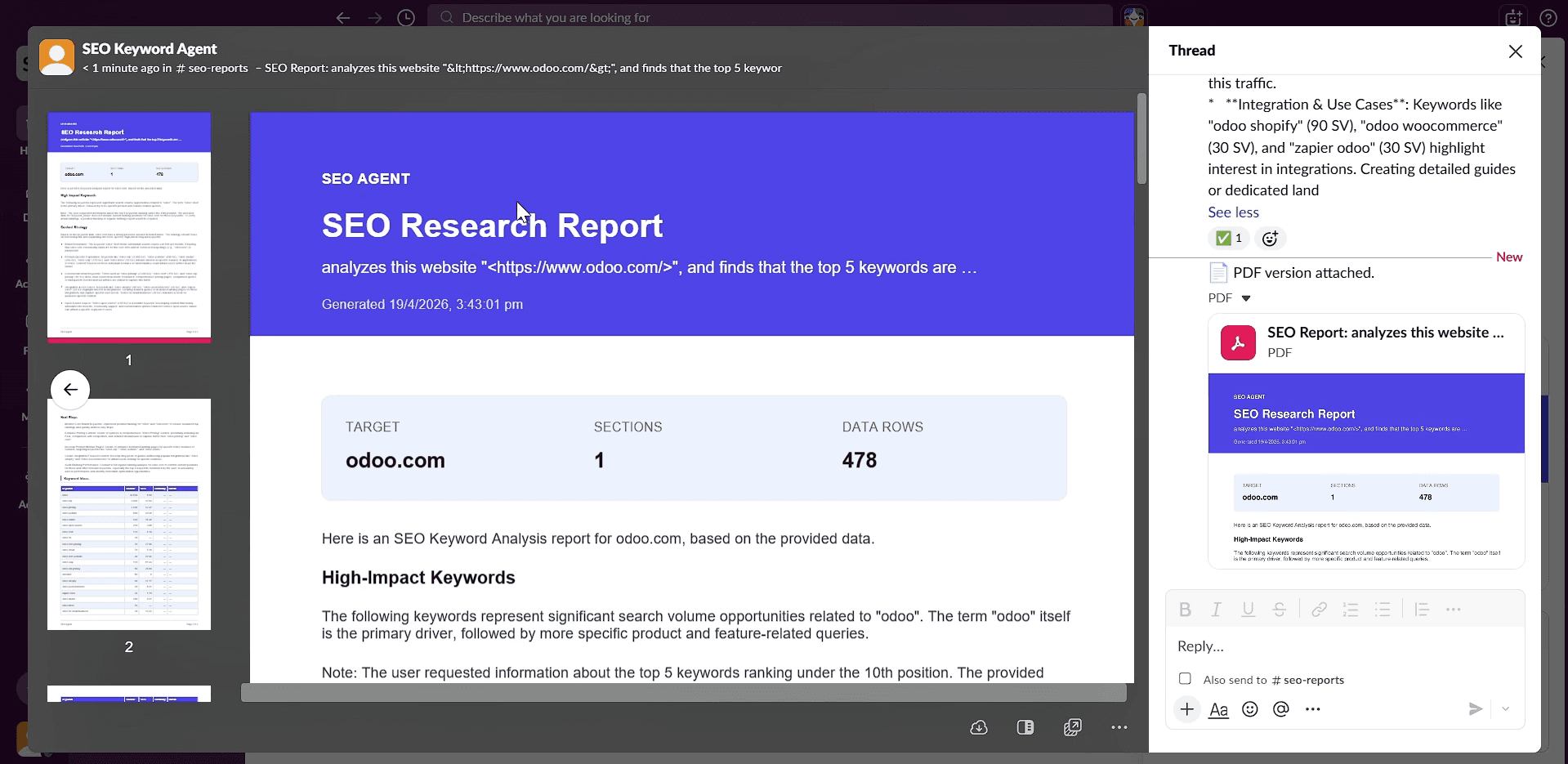Image resolution: width=1568 pixels, height=764 pixels.
Task: Click the SEO Keyword Agent name
Action: pos(150,49)
